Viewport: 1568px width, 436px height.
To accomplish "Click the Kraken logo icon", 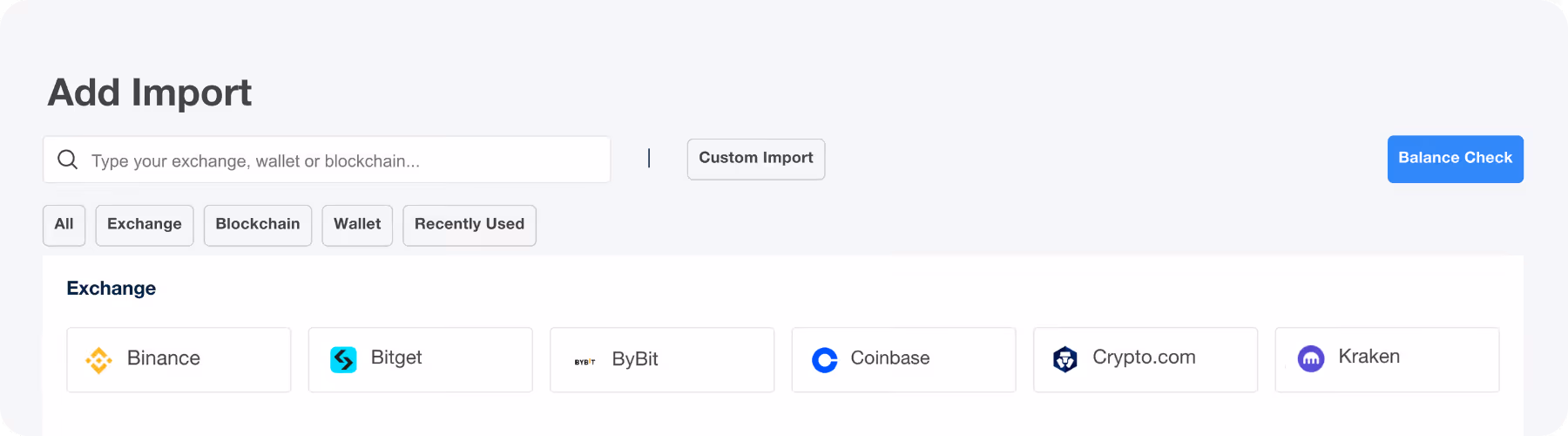I will 1310,358.
